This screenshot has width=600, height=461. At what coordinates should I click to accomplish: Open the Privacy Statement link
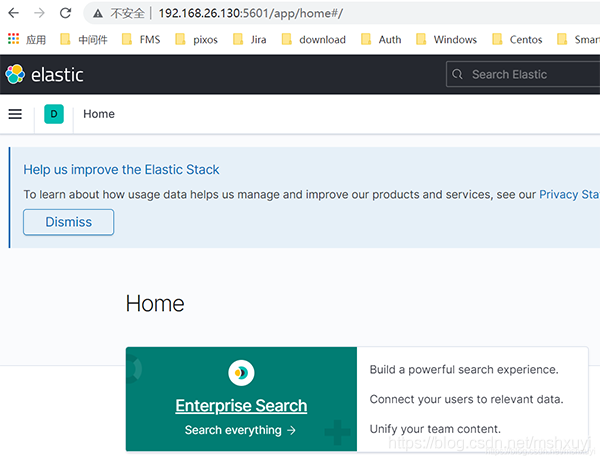569,194
